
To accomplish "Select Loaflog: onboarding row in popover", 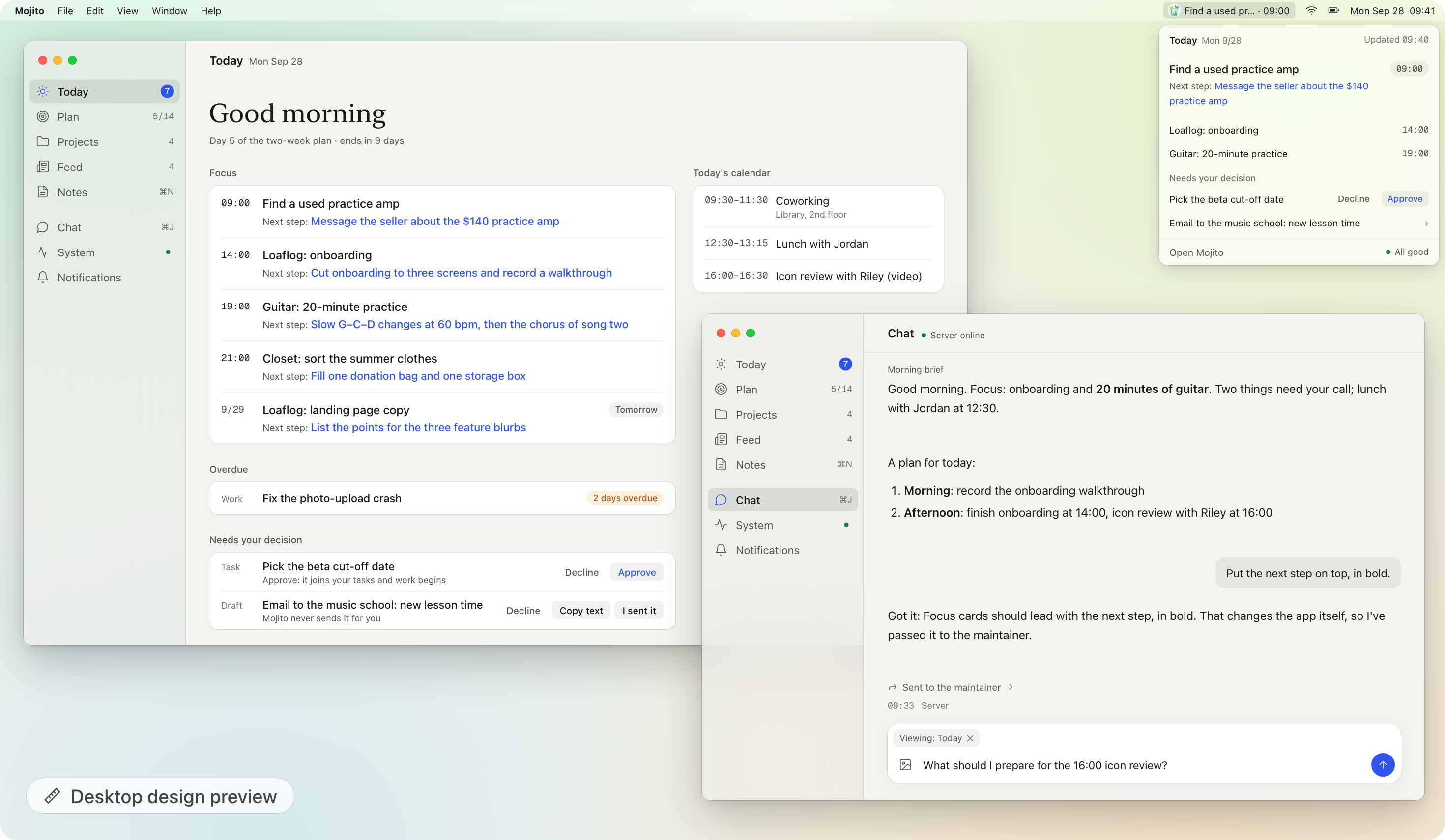I will [1298, 130].
